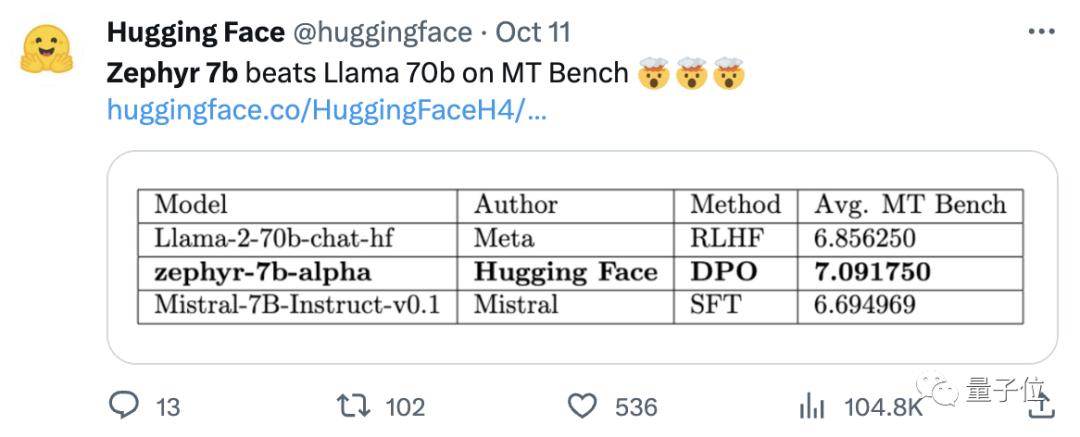Click the Avg. MT Bench column header
1080x437 pixels.
click(909, 205)
